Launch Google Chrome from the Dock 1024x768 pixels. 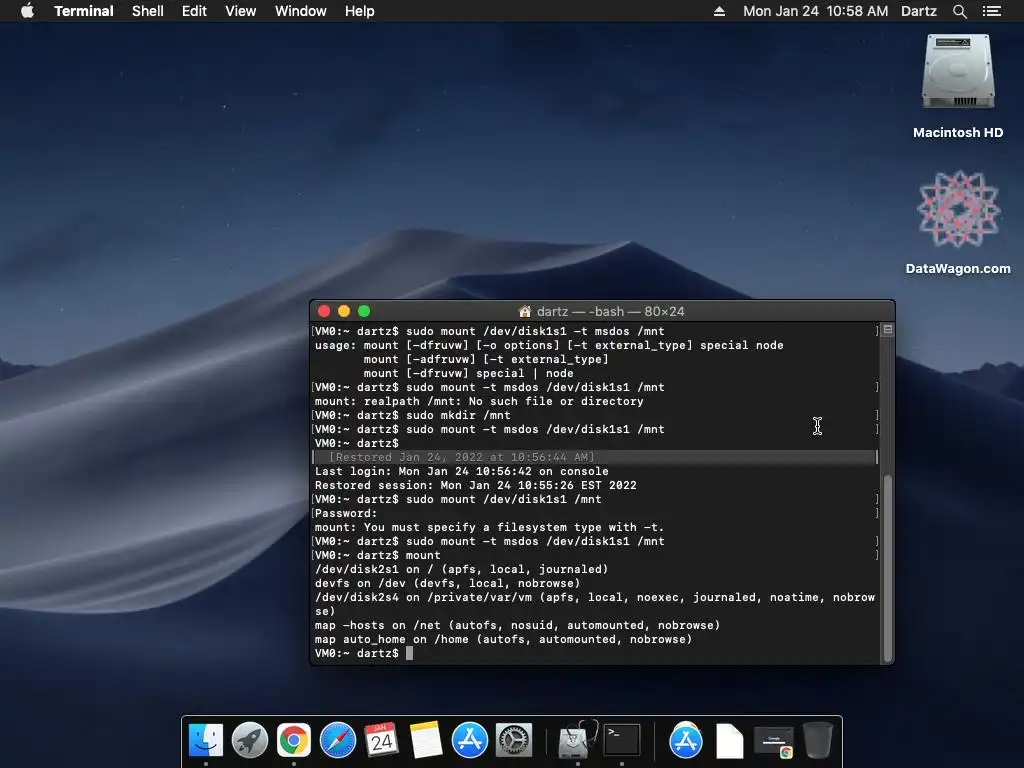[294, 740]
